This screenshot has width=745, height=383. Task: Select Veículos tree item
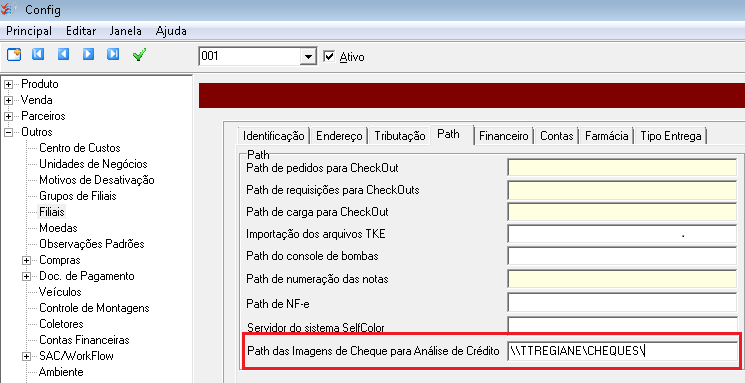click(x=60, y=292)
